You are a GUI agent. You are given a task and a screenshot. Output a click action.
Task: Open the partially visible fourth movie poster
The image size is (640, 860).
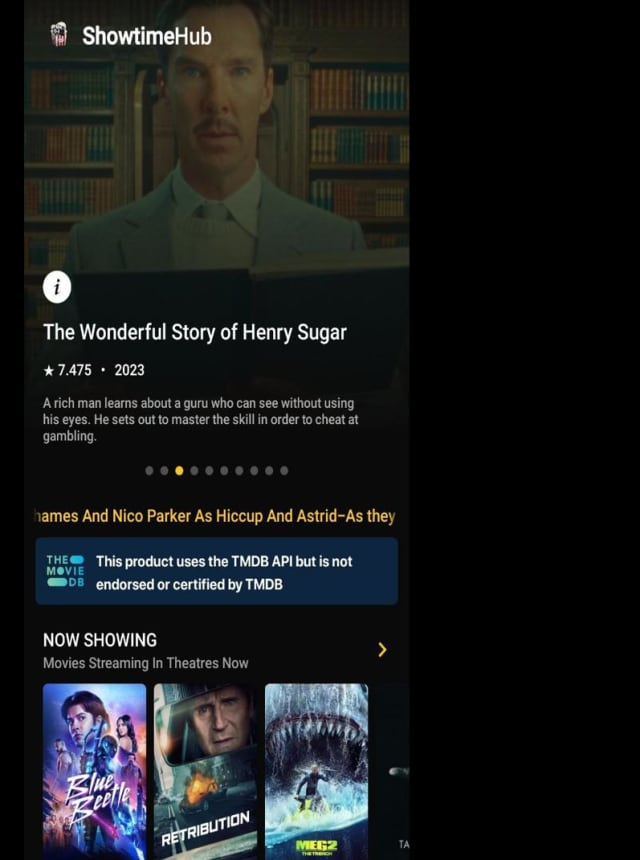pos(393,771)
